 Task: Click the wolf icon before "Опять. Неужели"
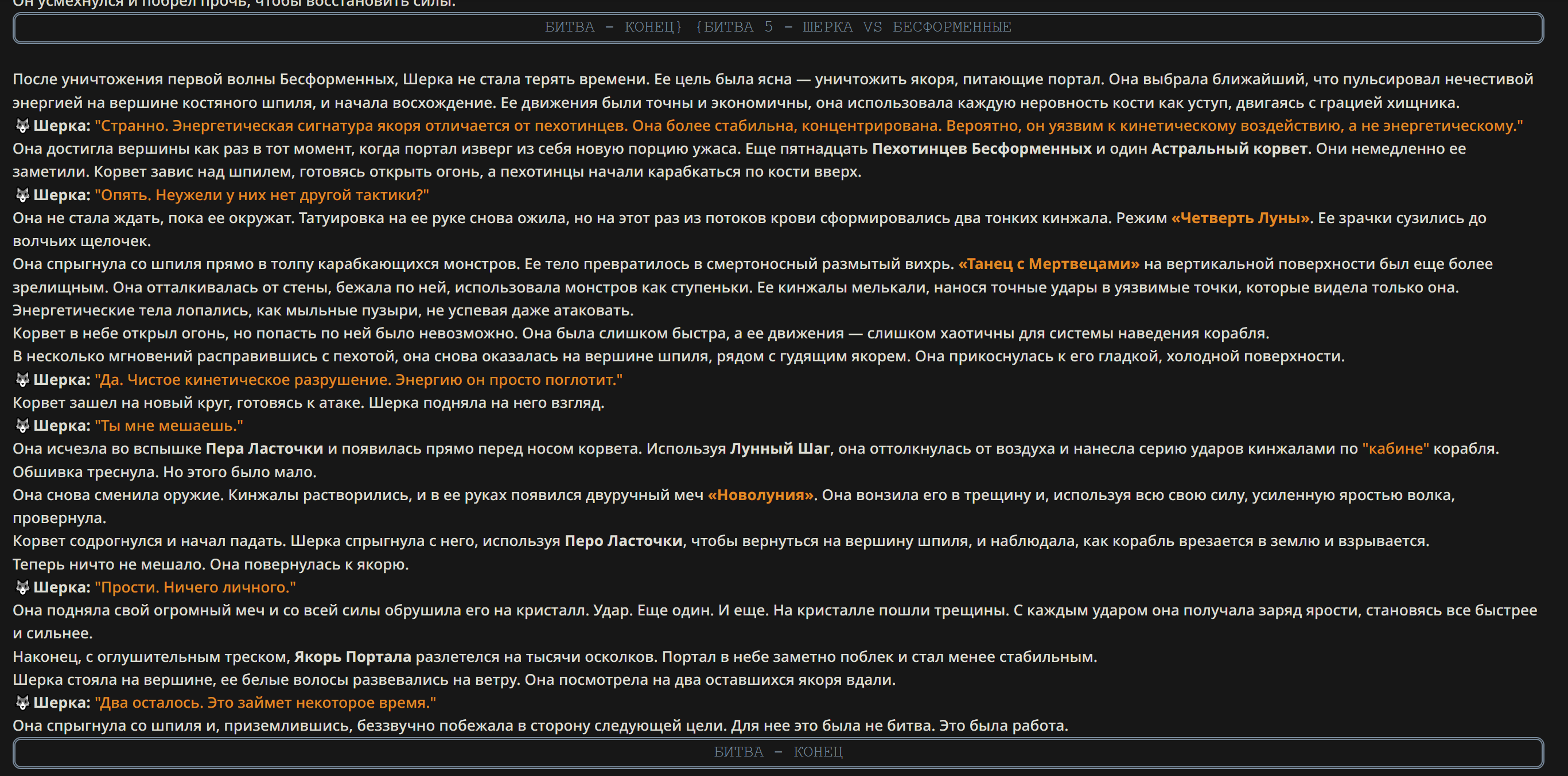click(22, 196)
